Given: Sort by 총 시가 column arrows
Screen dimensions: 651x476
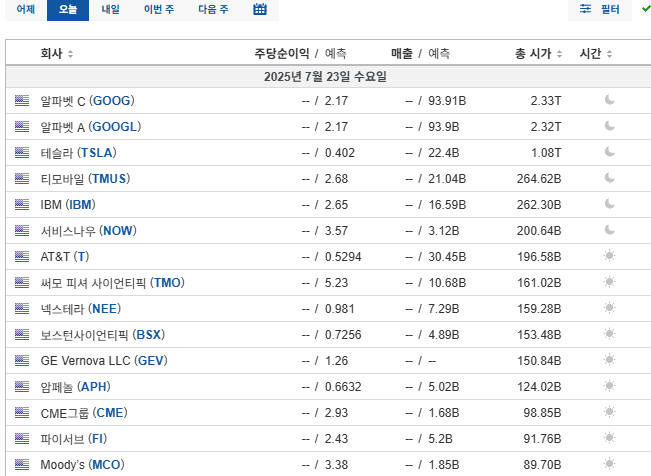Looking at the screenshot, I should 559,54.
